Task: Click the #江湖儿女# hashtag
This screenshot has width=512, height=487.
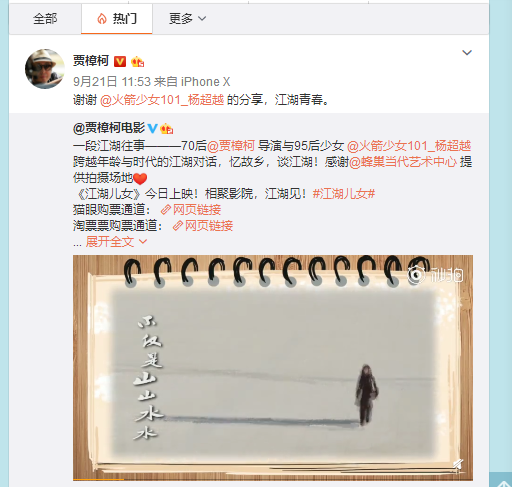Action: coord(344,194)
